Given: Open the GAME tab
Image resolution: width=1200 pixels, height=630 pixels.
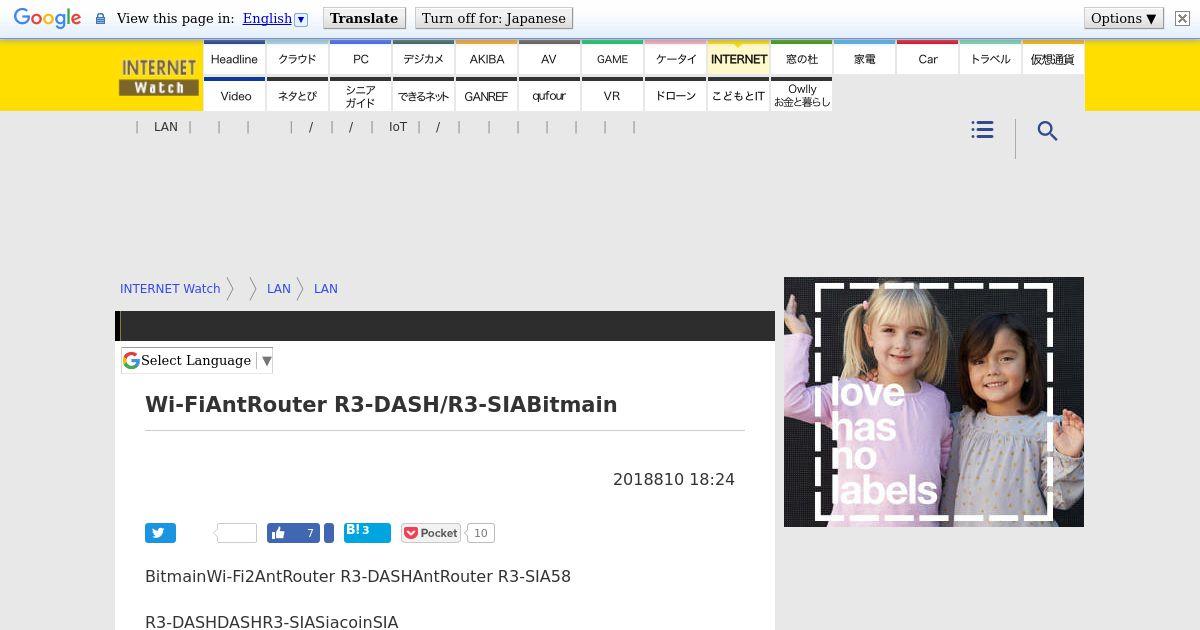Looking at the screenshot, I should 612,58.
